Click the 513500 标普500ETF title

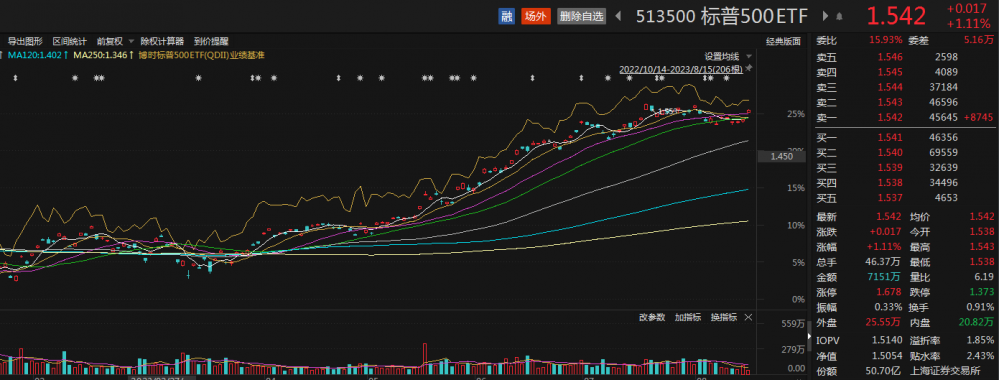pos(722,17)
